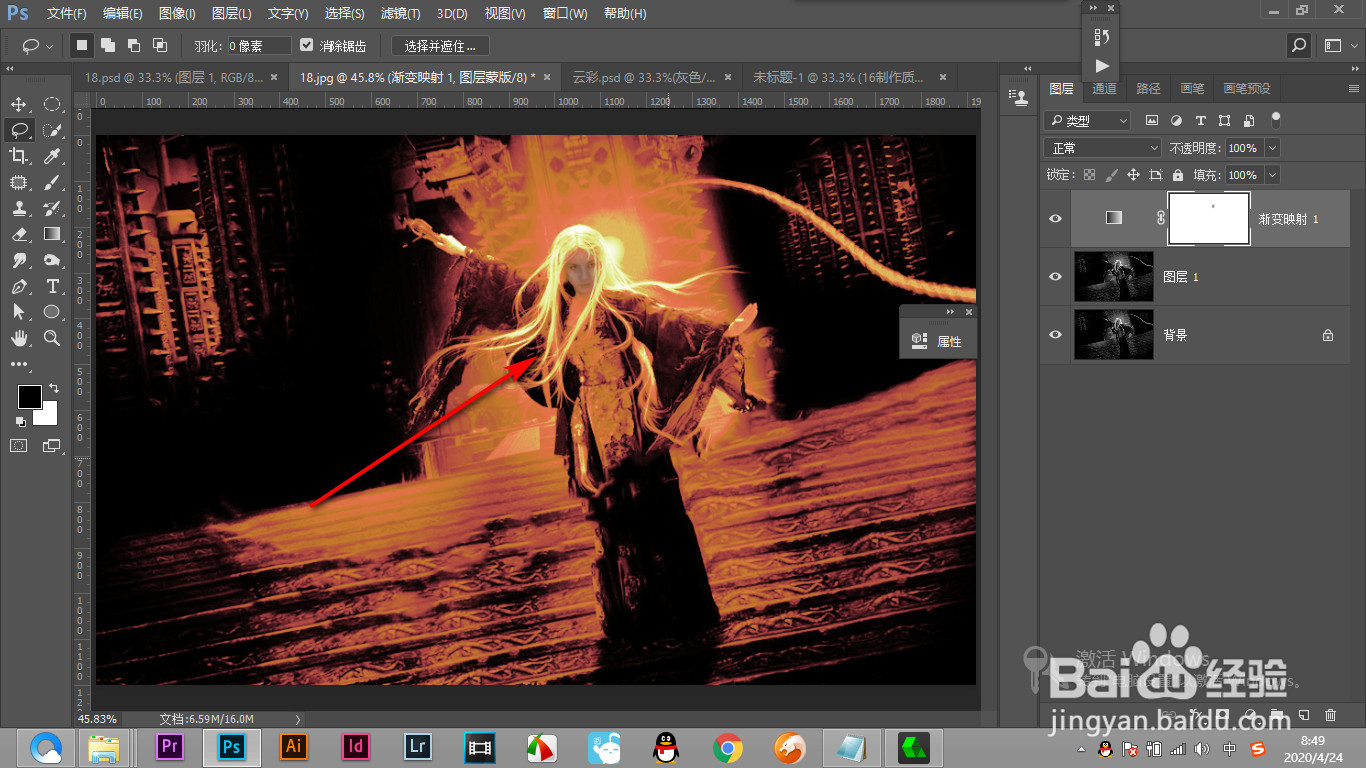Open the lasso tool preset picker

point(38,45)
